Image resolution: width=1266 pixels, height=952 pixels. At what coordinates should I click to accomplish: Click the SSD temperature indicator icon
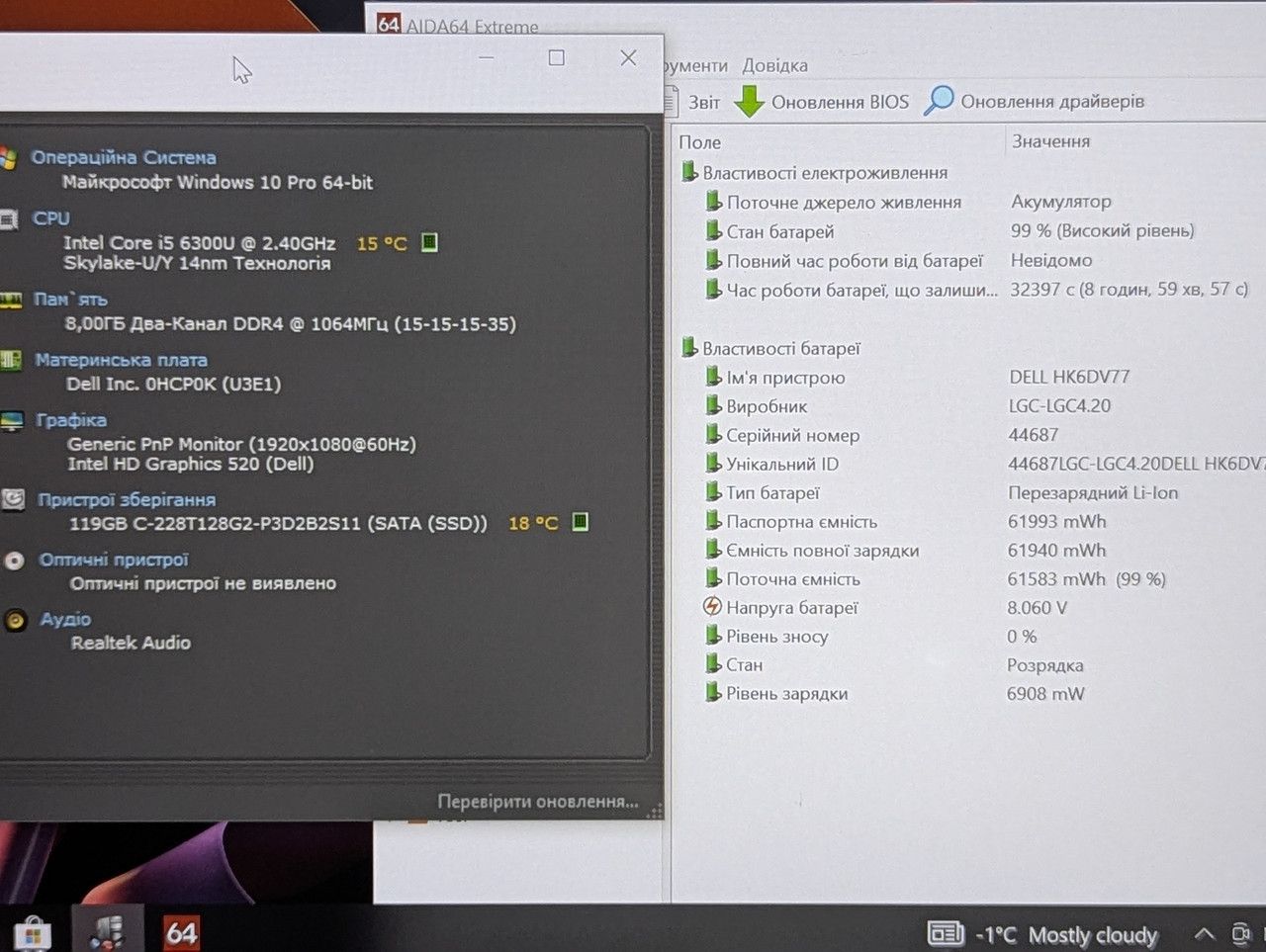581,522
